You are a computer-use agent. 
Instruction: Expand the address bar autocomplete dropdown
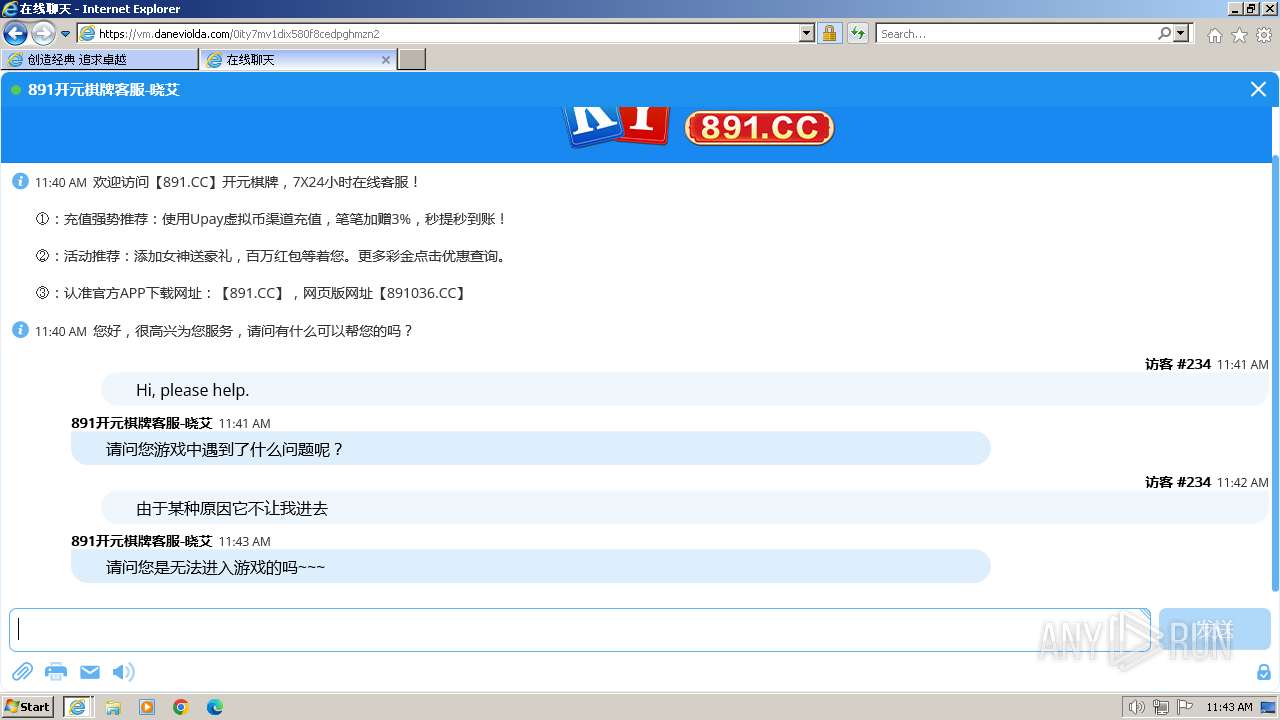point(807,34)
